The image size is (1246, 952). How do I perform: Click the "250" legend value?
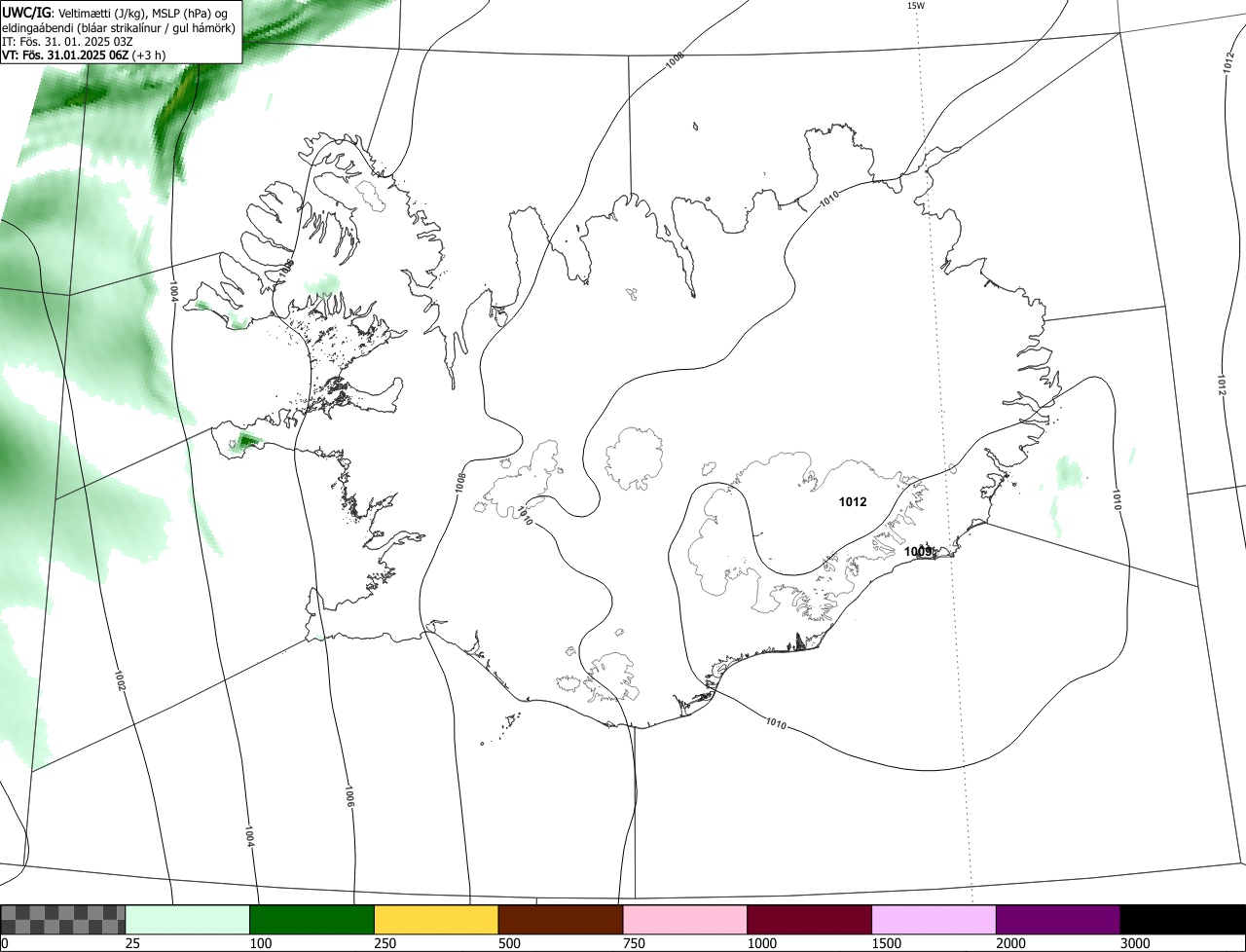385,943
